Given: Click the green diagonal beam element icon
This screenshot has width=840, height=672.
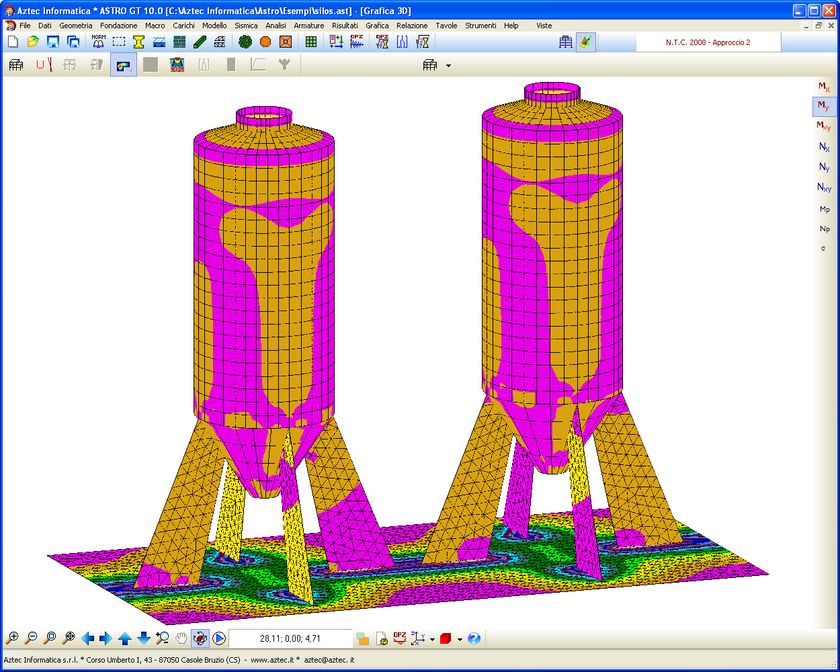Looking at the screenshot, I should (x=200, y=42).
